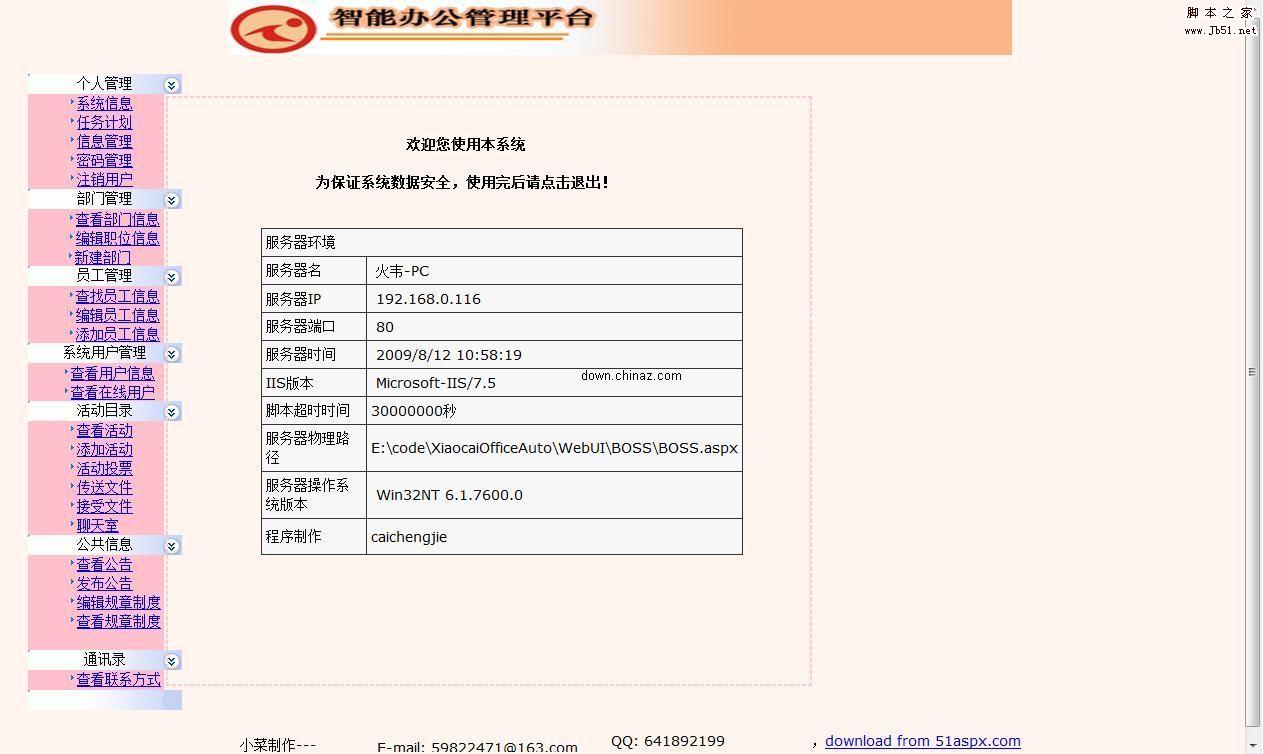Open 查看在线用户 link
This screenshot has width=1263, height=754.
coord(112,392)
